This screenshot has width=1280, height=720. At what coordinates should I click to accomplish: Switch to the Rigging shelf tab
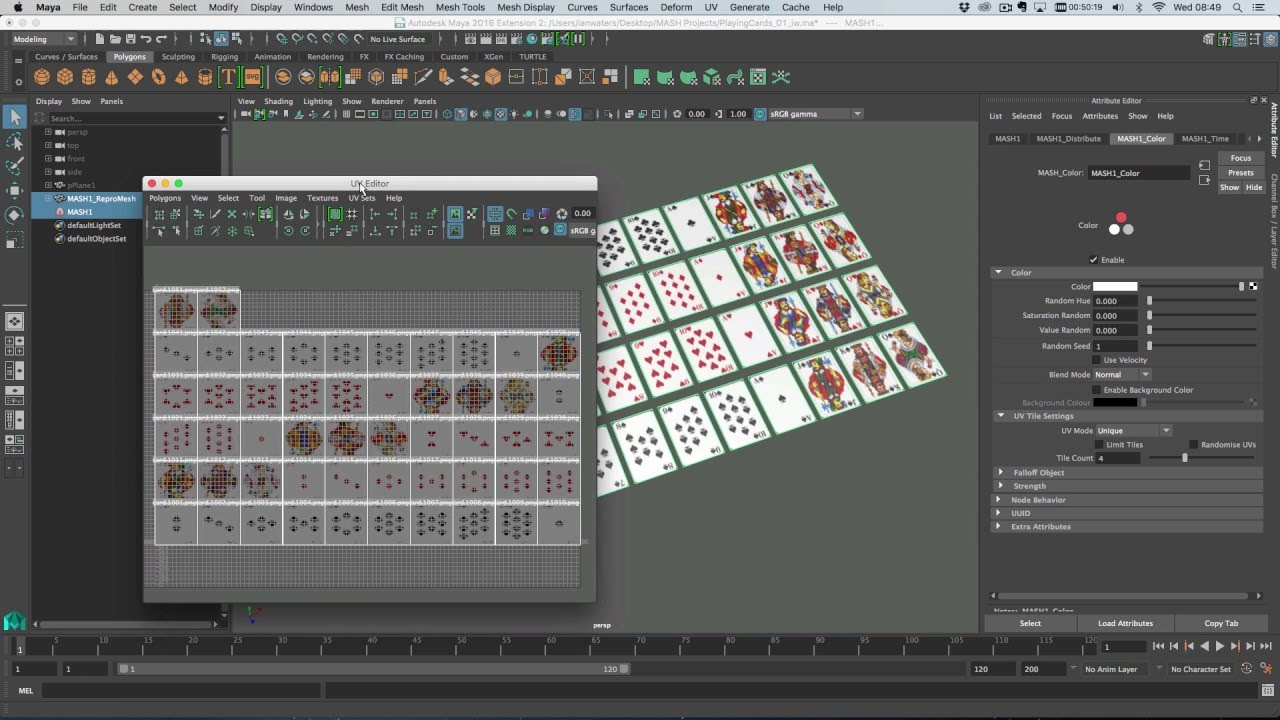(224, 57)
